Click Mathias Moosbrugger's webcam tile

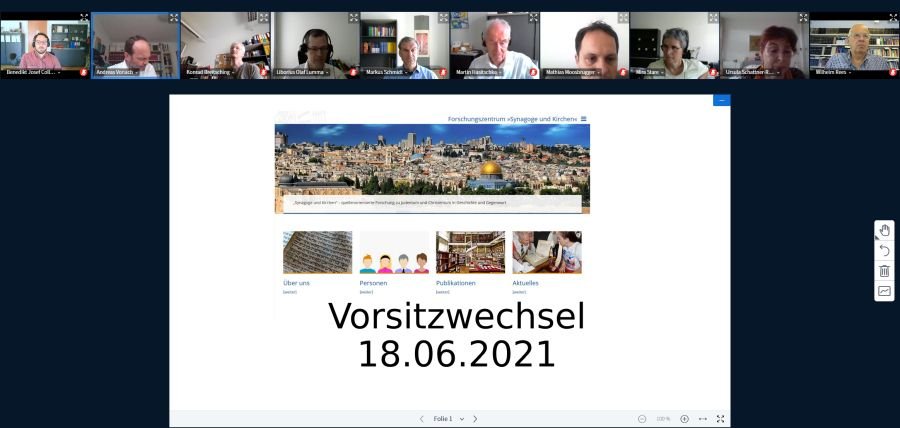(x=584, y=44)
